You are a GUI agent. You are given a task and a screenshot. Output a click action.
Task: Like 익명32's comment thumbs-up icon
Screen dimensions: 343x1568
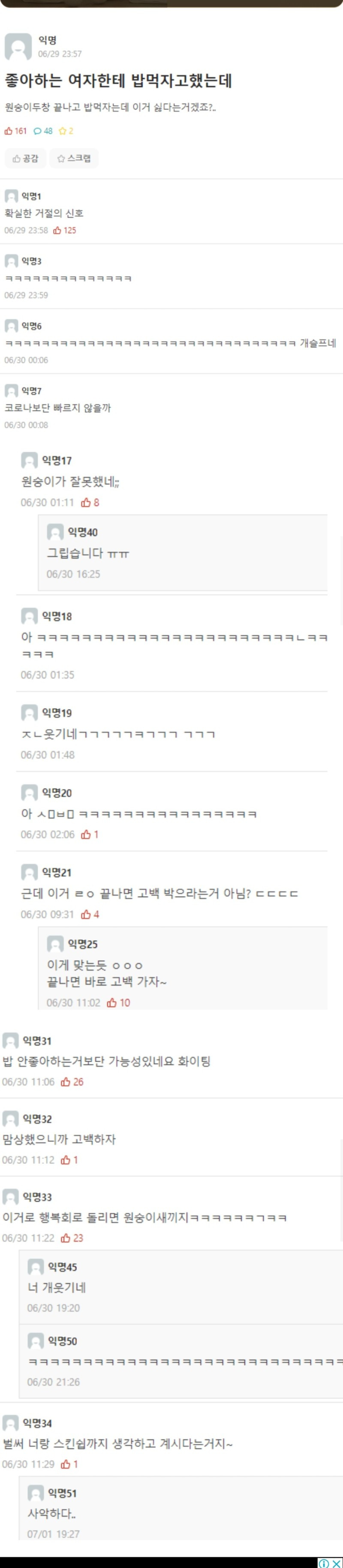click(65, 1159)
